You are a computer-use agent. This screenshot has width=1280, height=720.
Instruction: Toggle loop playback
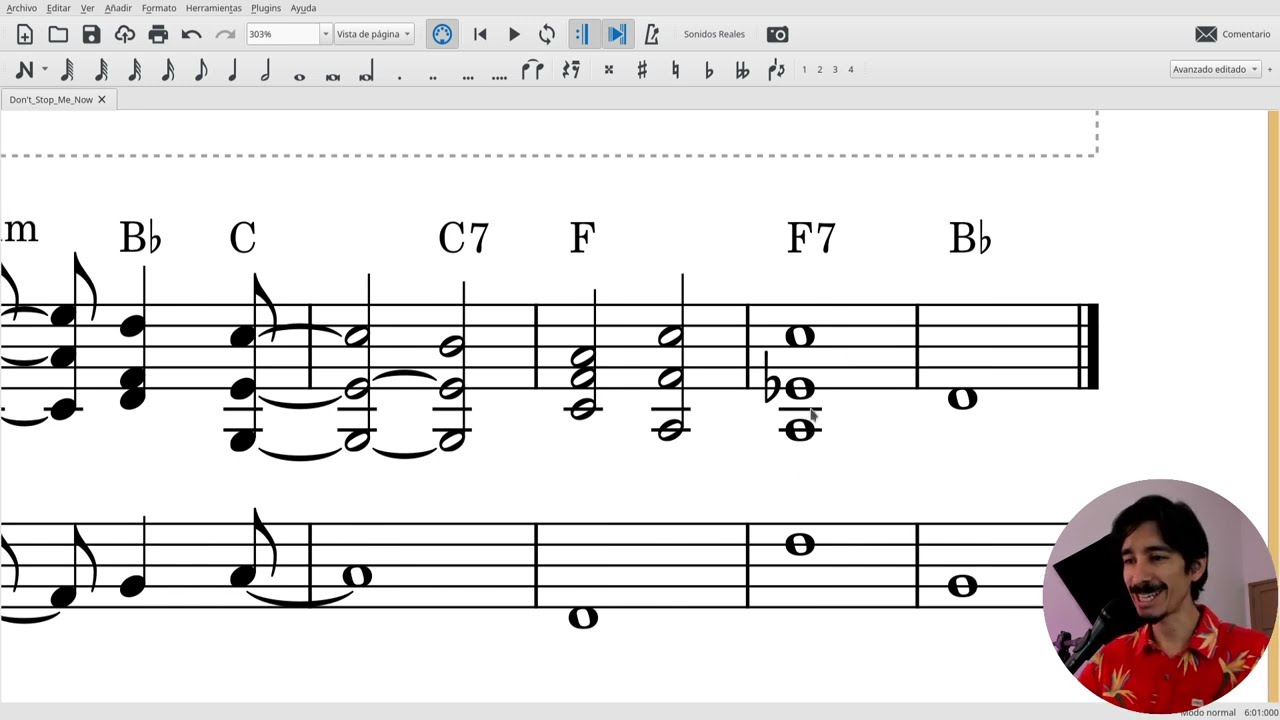tap(547, 34)
